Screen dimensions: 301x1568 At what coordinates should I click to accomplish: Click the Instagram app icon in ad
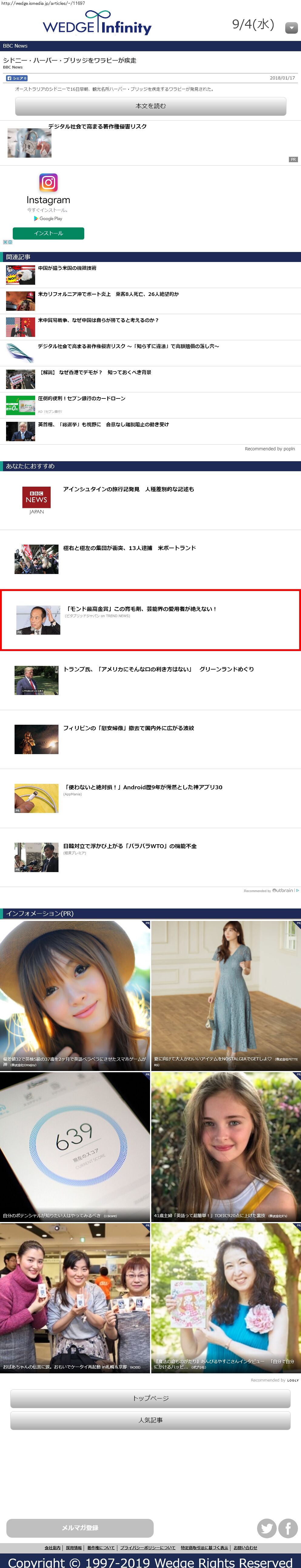48,183
